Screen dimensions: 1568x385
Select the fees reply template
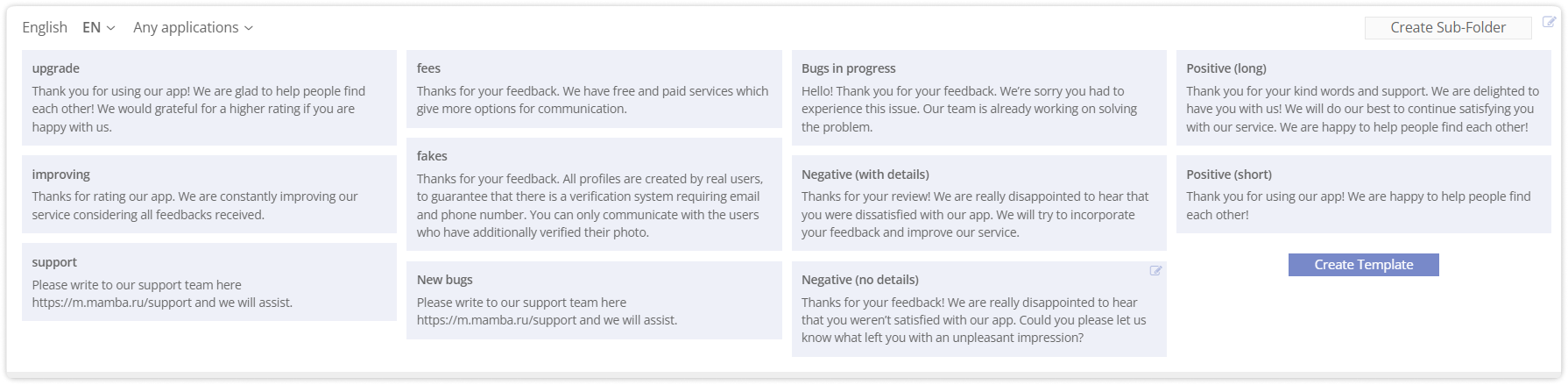(x=593, y=89)
